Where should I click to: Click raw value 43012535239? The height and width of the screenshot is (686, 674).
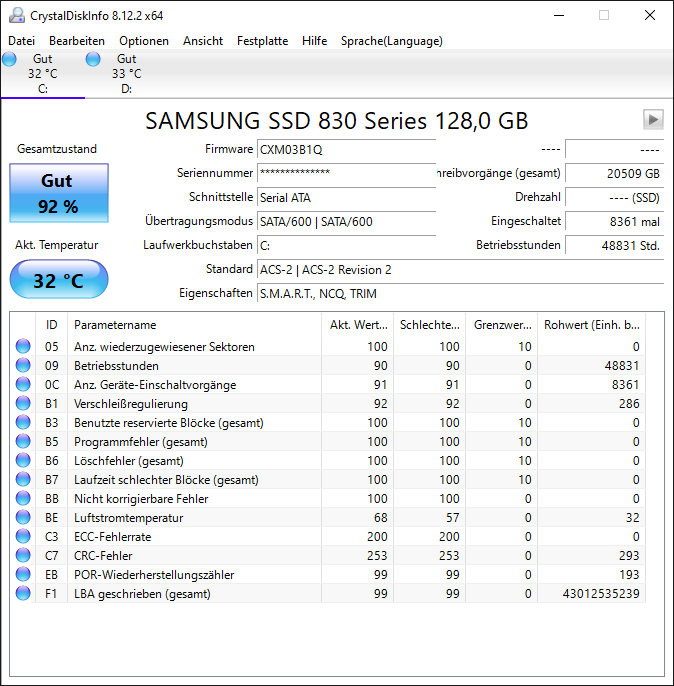pos(601,594)
